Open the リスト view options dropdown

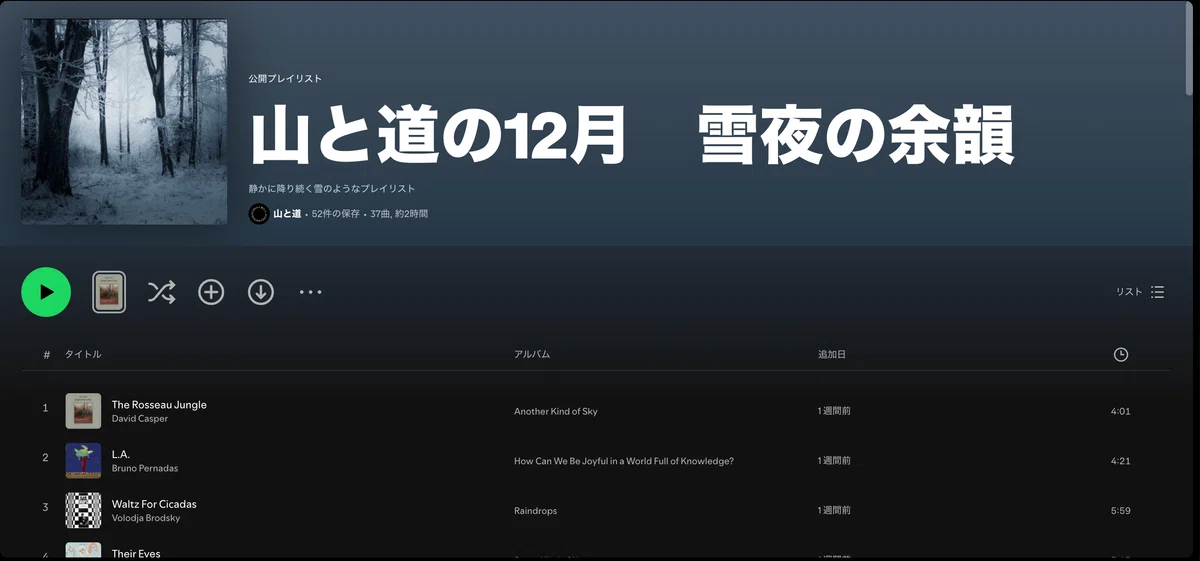coord(1140,292)
